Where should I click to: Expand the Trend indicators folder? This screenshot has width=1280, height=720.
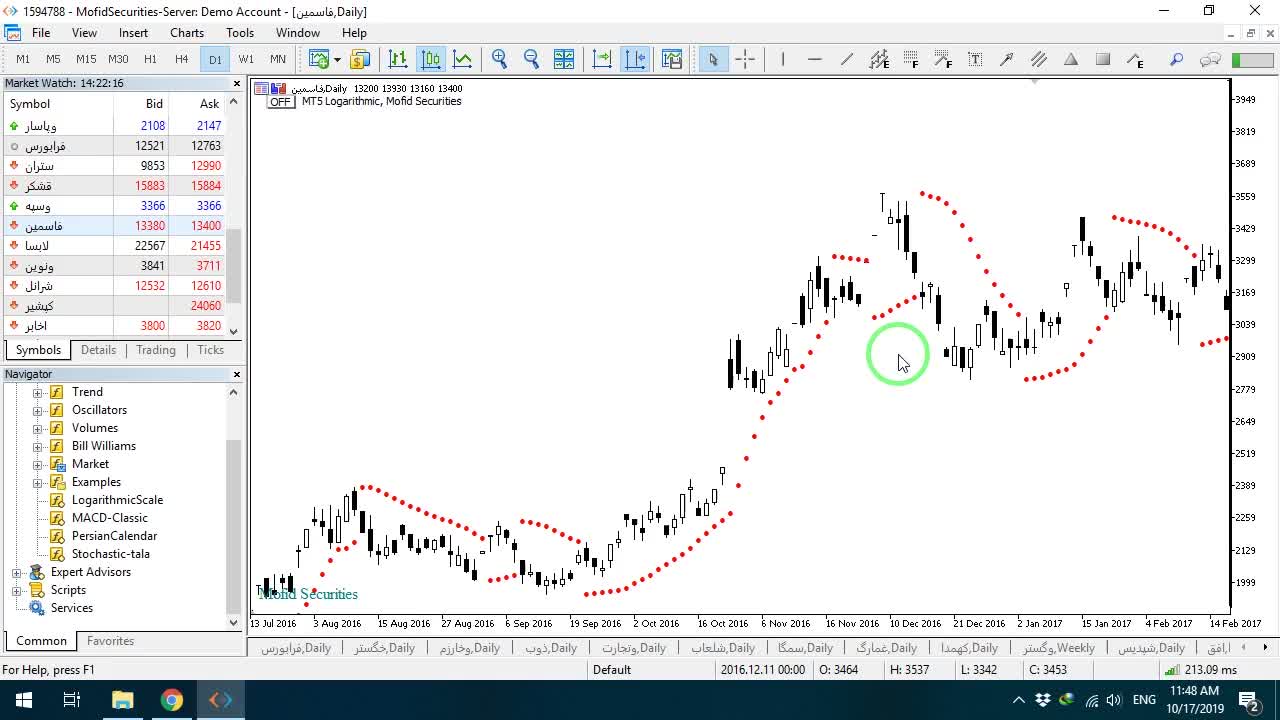38,392
